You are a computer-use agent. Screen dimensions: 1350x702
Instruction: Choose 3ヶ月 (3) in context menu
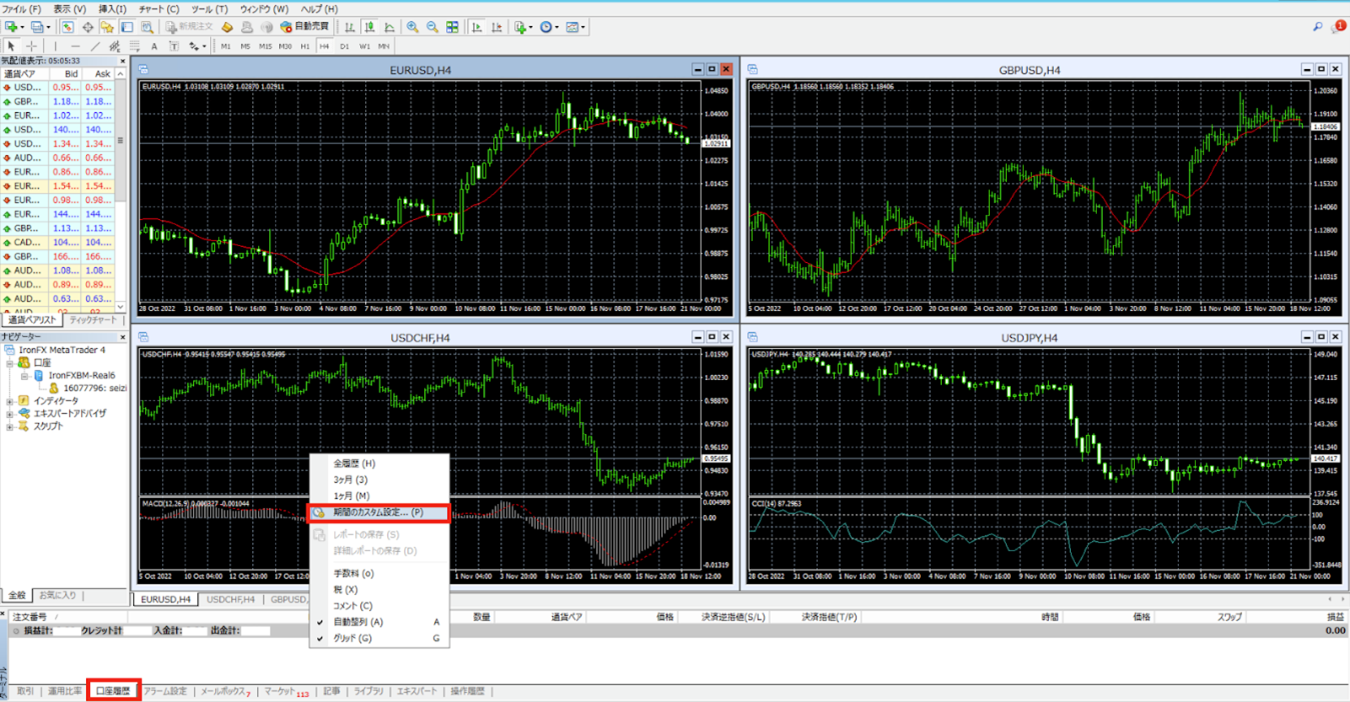coord(379,480)
